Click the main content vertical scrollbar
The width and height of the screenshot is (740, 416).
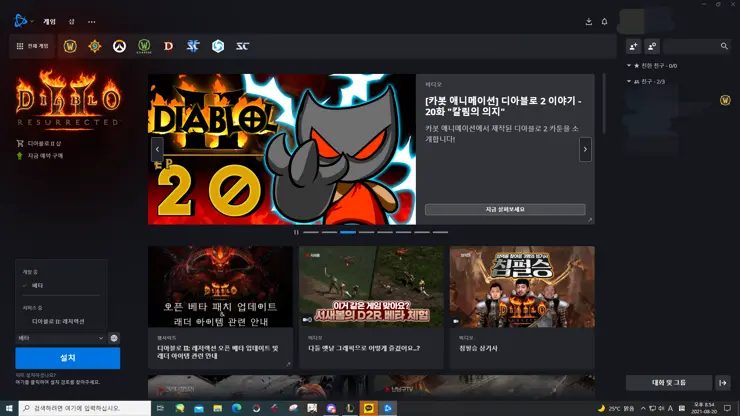coord(604,104)
